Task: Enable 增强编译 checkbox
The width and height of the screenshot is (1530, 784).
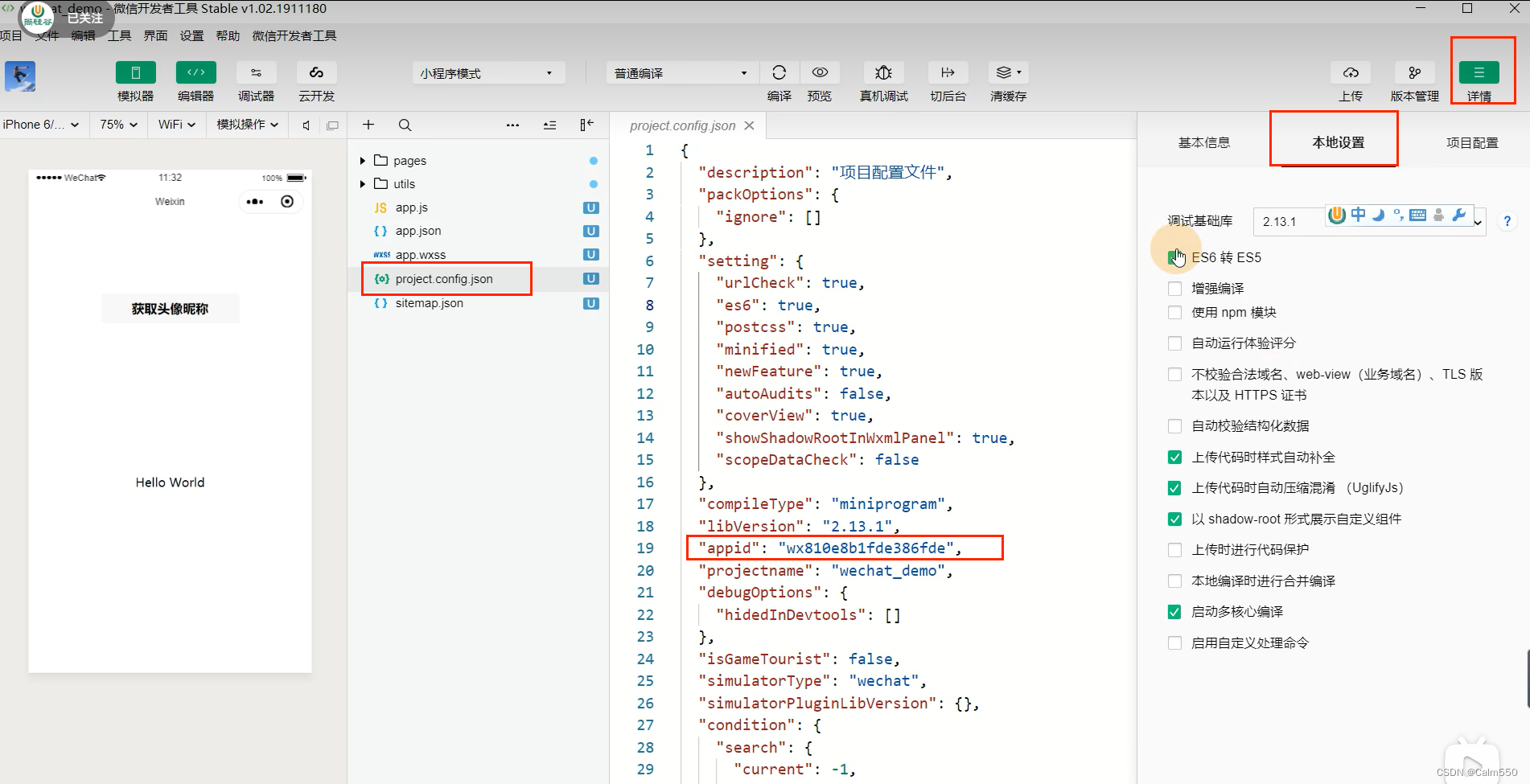Action: pos(1174,288)
